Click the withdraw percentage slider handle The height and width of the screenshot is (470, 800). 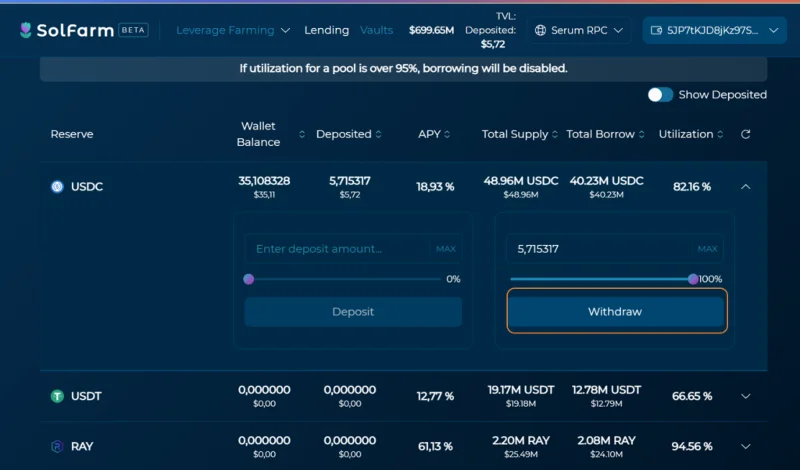tap(693, 279)
